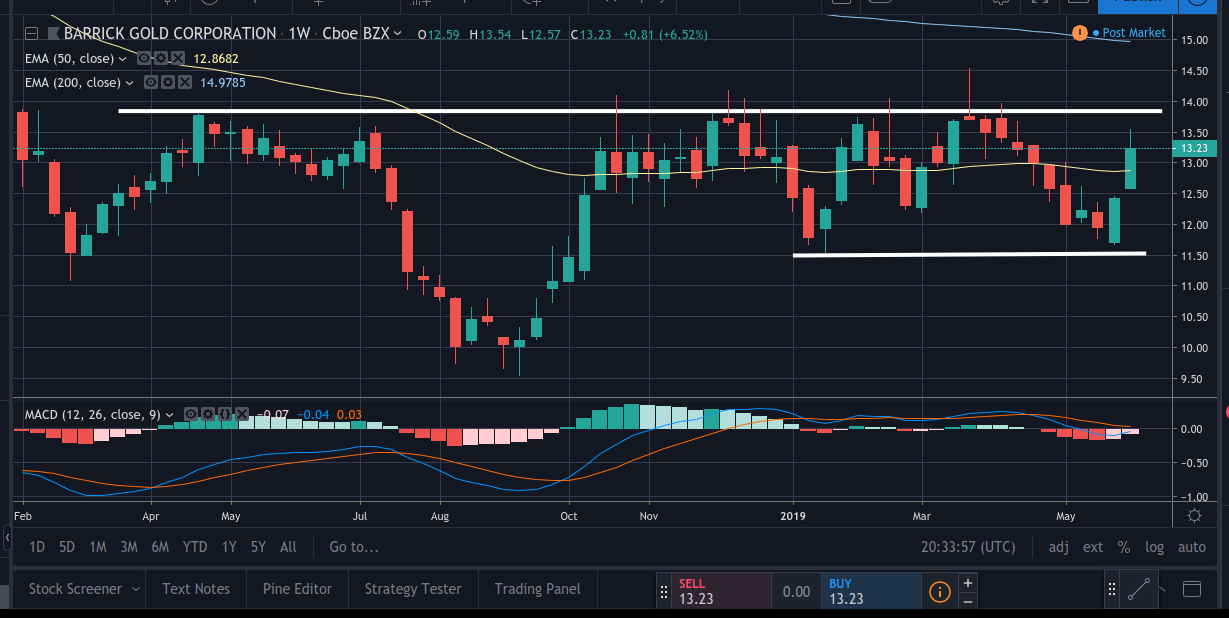Screen dimensions: 1229x618
Task: Increase order quantity with plus button
Action: pyautogui.click(x=967, y=582)
